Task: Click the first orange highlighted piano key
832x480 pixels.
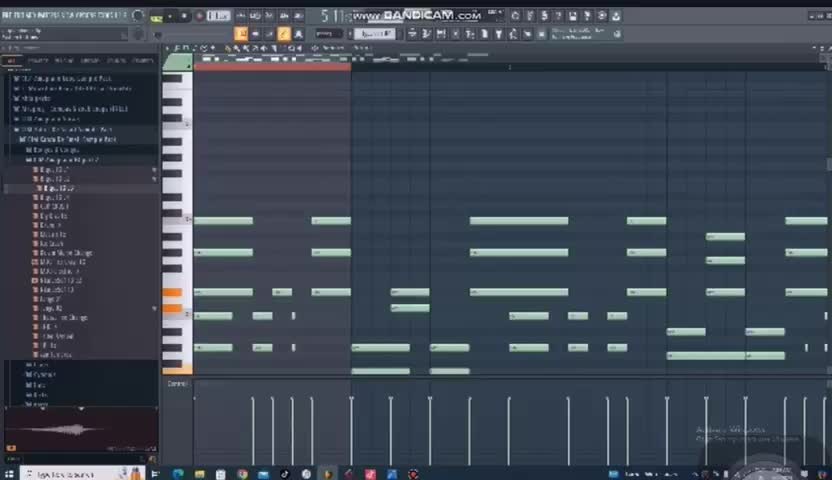Action: [x=172, y=292]
